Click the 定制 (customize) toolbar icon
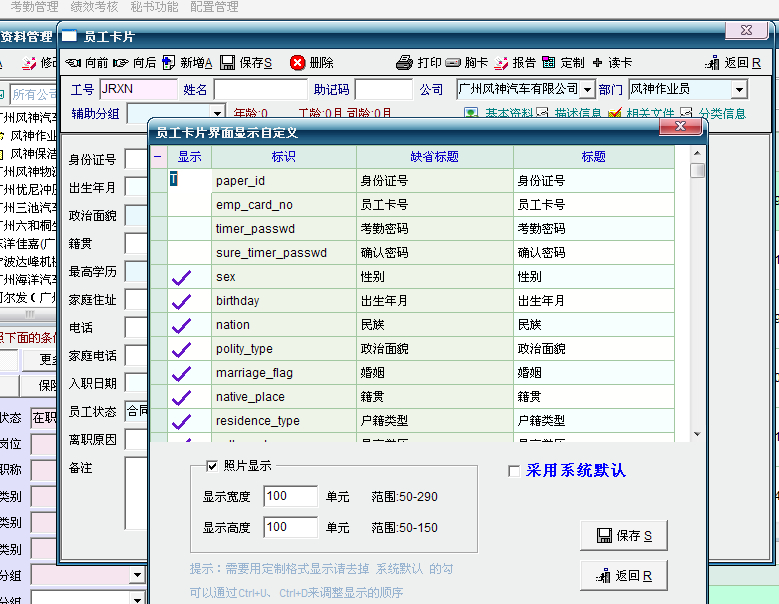This screenshot has width=779, height=604. click(549, 63)
